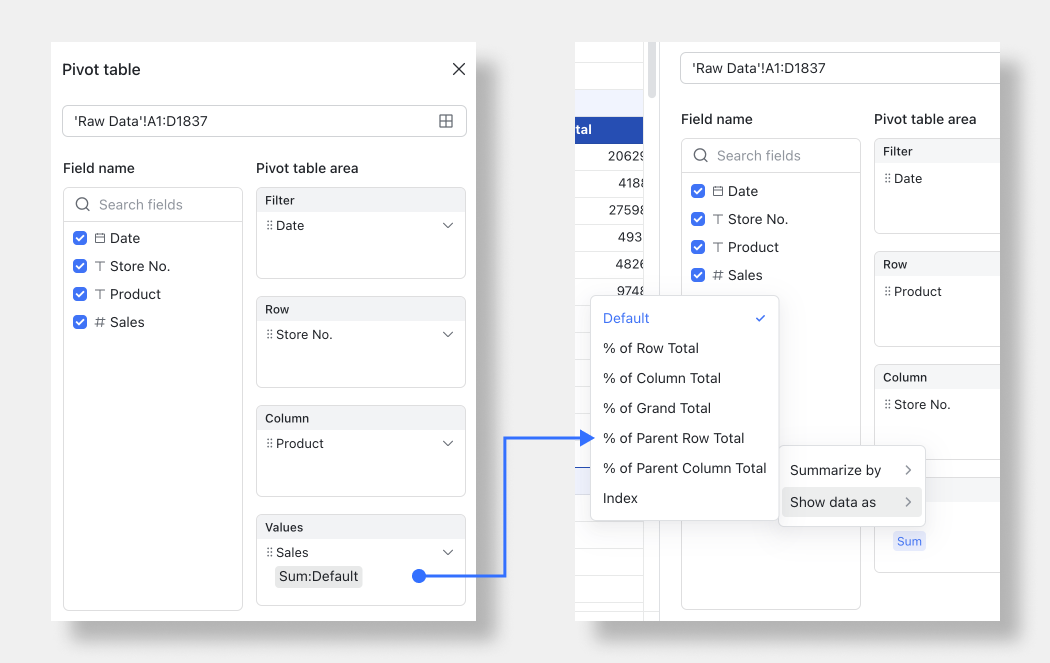Click the calendar icon next to Date field
This screenshot has width=1050, height=663.
(100, 239)
